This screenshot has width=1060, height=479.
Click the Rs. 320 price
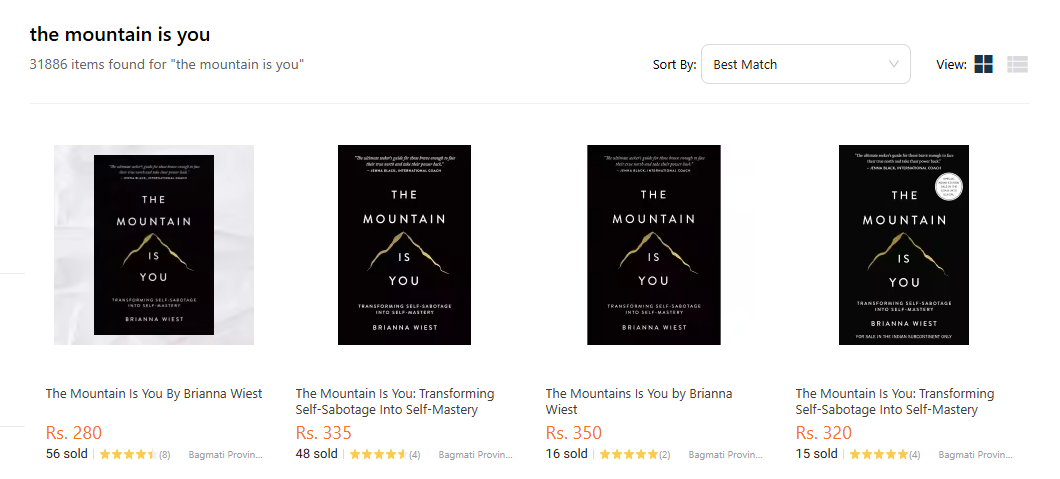pyautogui.click(x=824, y=433)
